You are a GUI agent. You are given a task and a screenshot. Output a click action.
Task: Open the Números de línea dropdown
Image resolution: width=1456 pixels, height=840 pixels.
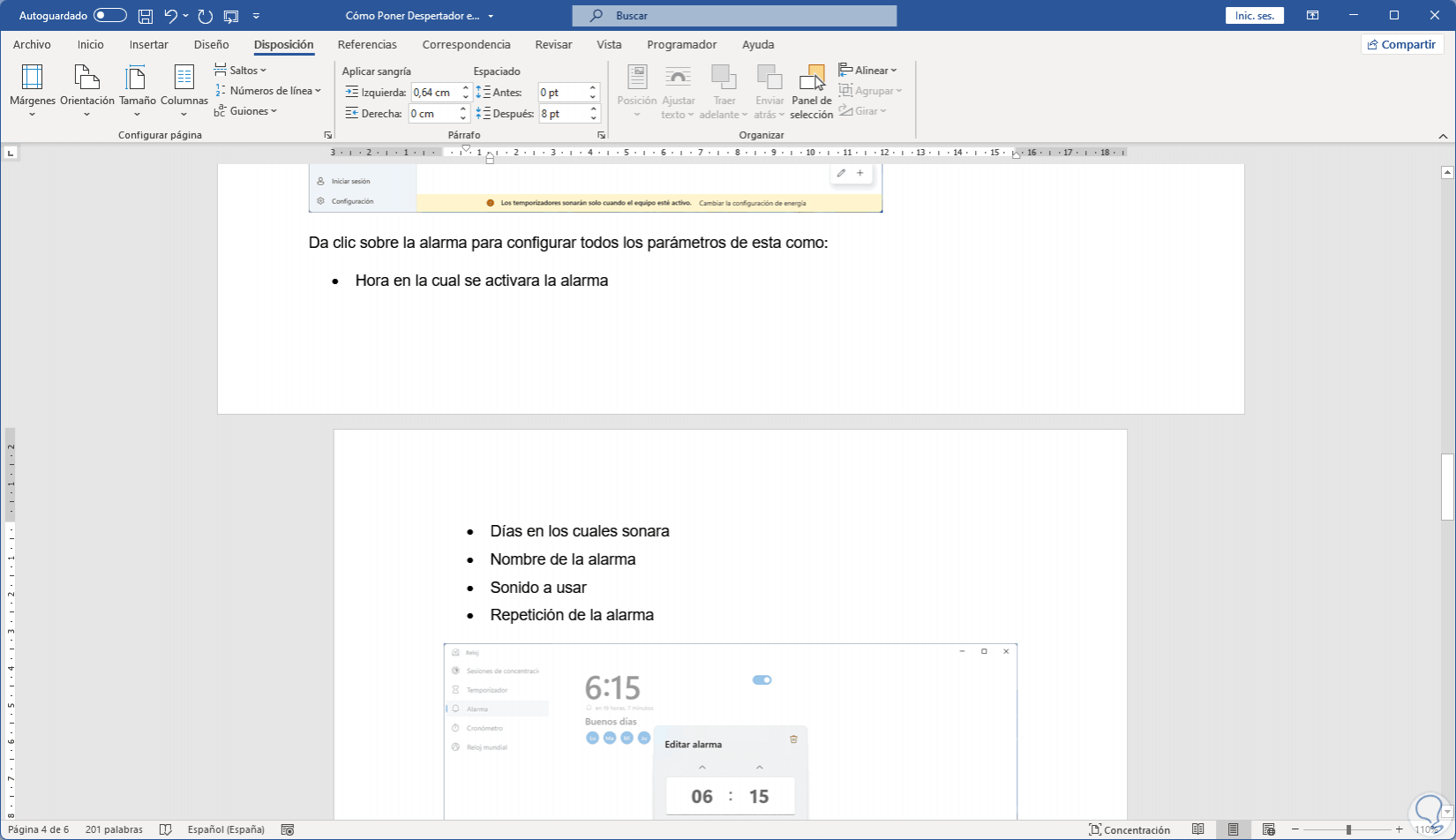pyautogui.click(x=267, y=91)
